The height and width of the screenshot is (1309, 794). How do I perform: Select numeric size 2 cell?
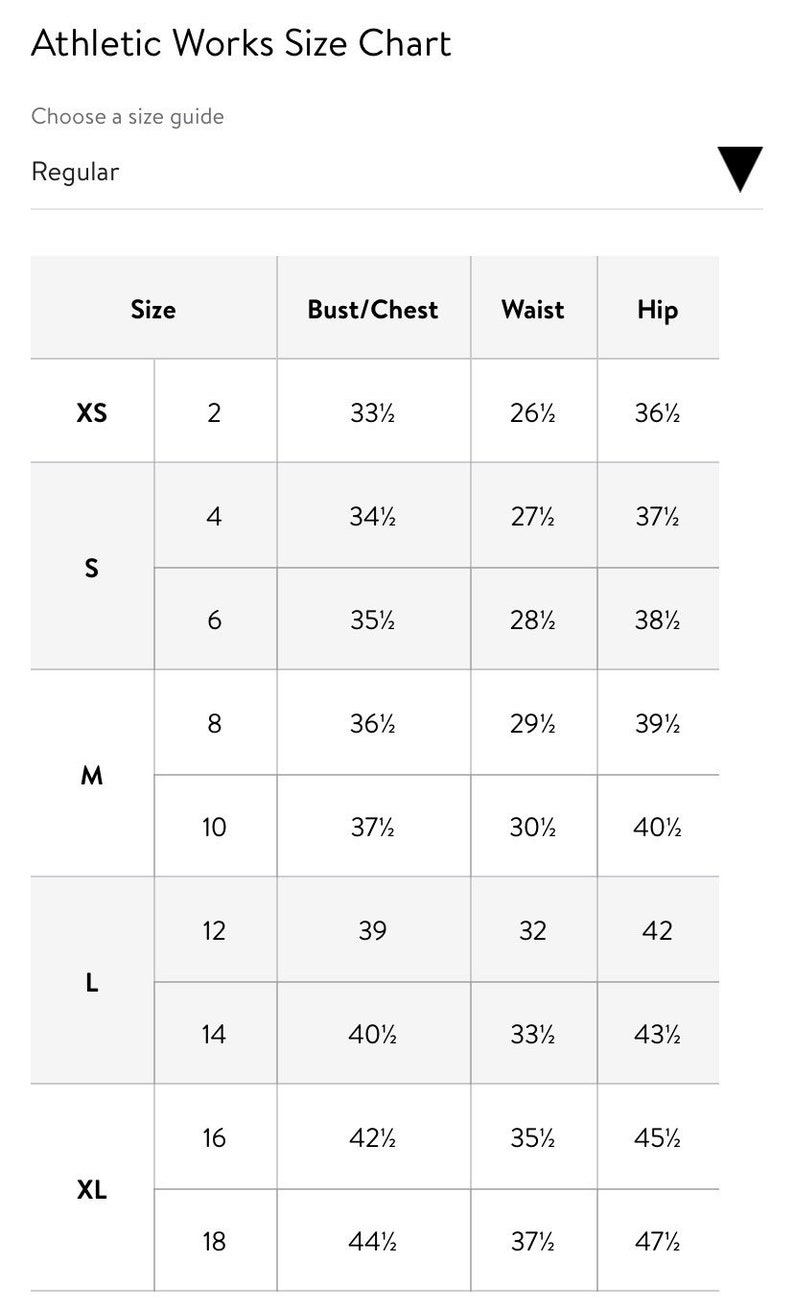pos(215,411)
